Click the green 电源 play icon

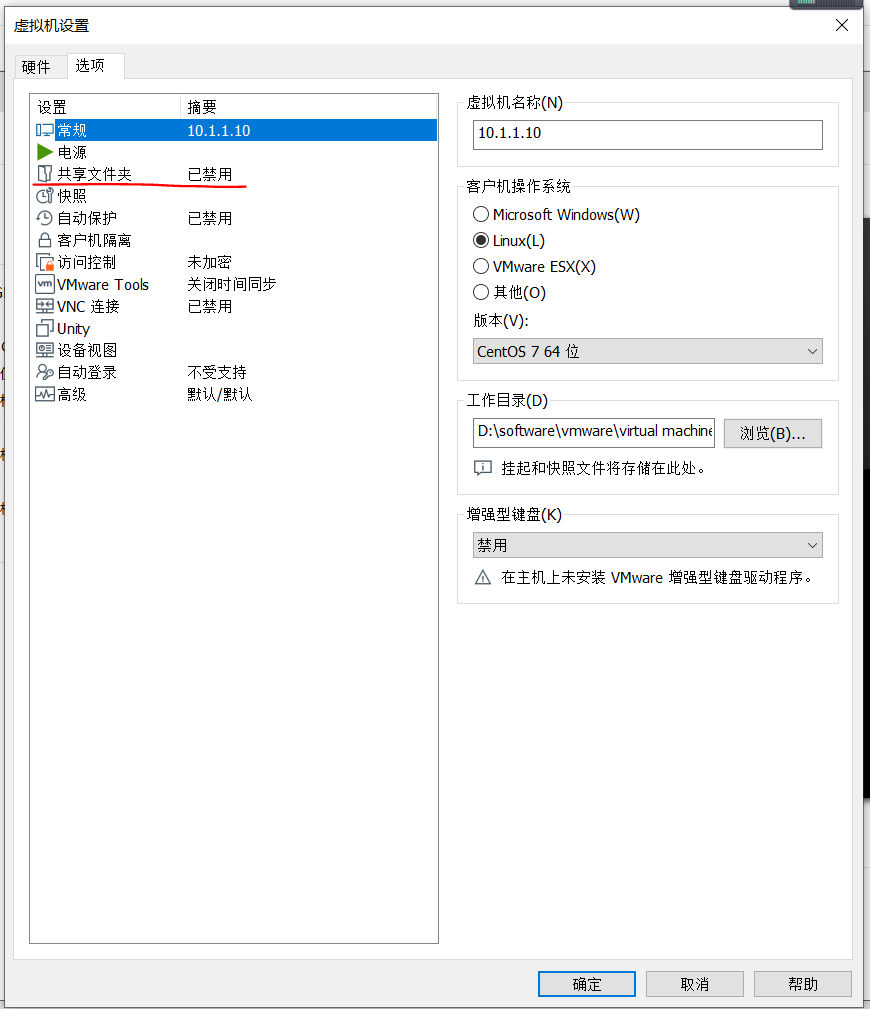pos(44,152)
